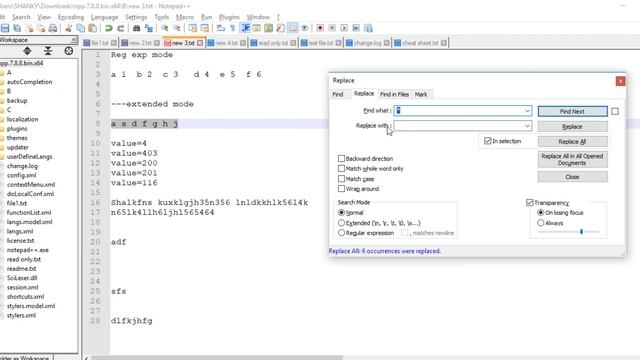Toggle the Indent Guide icon
Image resolution: width=640 pixels, height=360 pixels.
pos(245,28)
